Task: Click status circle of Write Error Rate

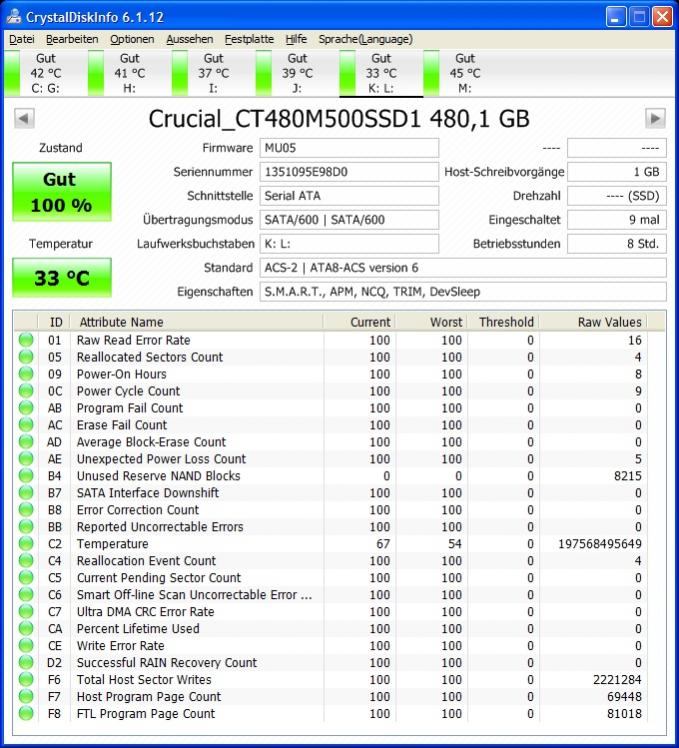Action: [x=26, y=645]
